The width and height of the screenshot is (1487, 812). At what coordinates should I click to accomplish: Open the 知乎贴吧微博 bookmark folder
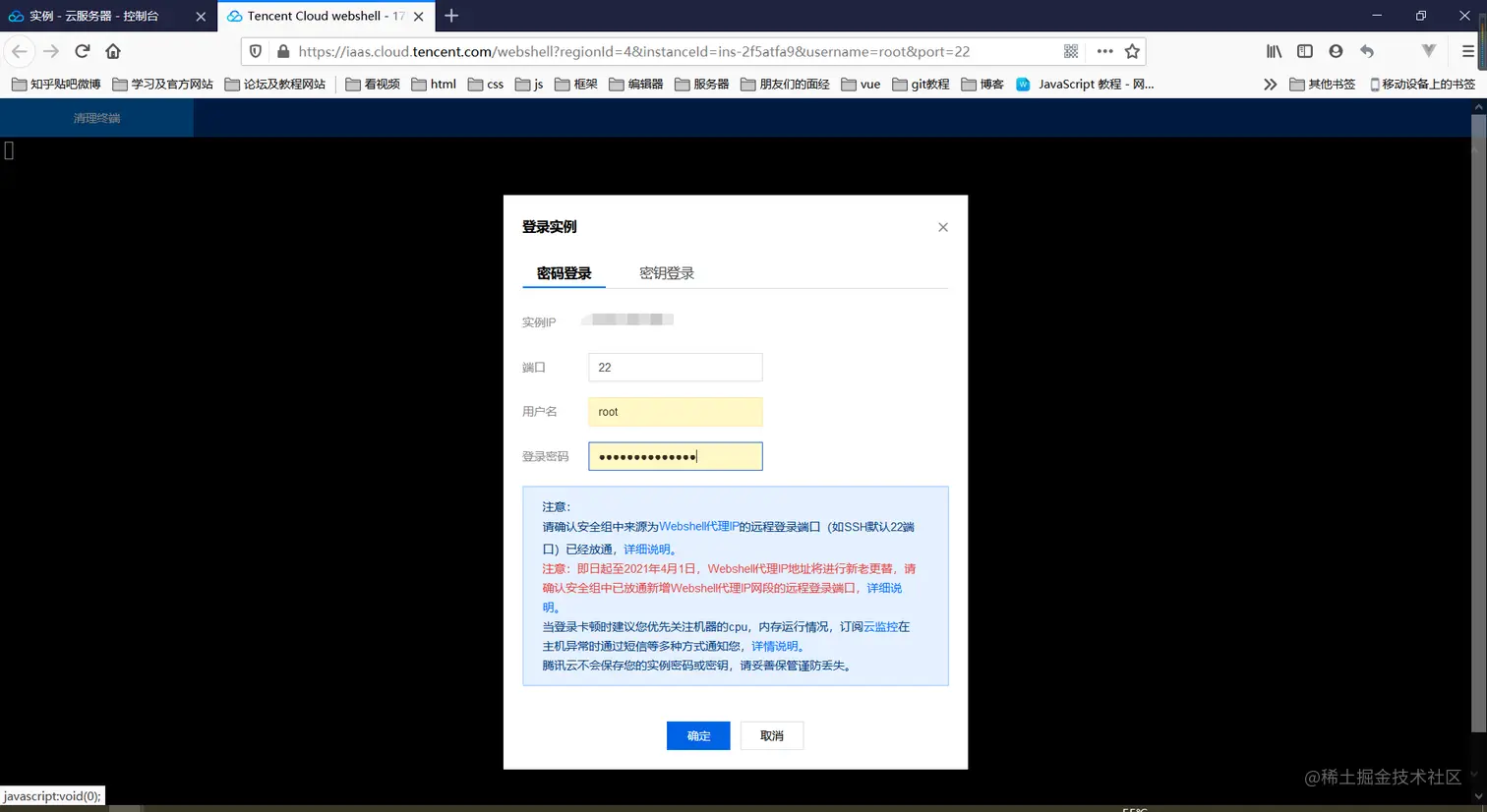click(56, 85)
